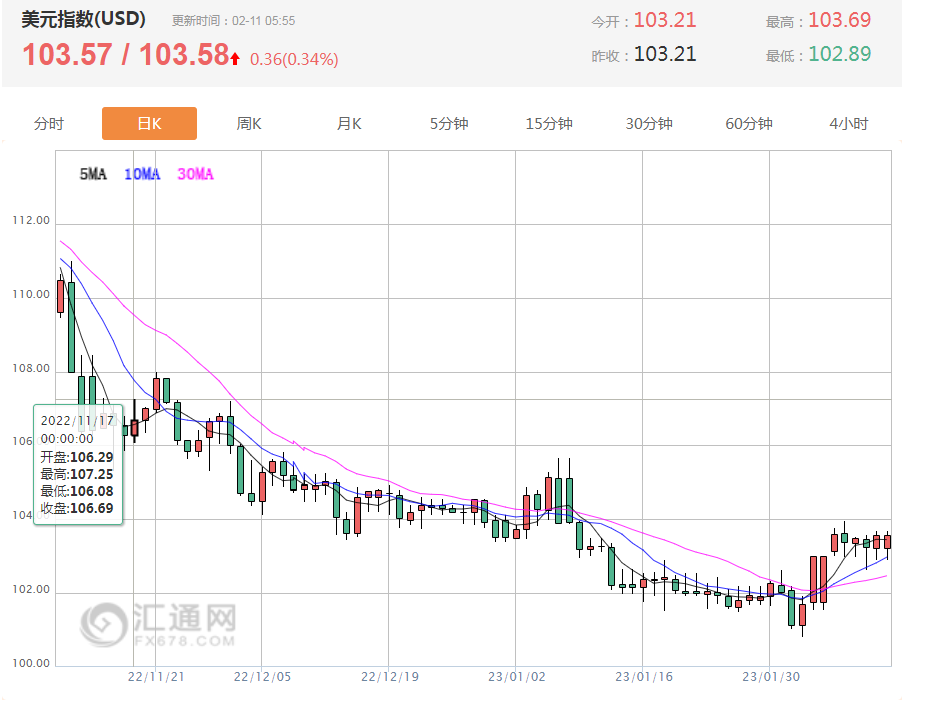This screenshot has width=942, height=702.
Task: Toggle the 30MA legend entry
Action: point(195,174)
